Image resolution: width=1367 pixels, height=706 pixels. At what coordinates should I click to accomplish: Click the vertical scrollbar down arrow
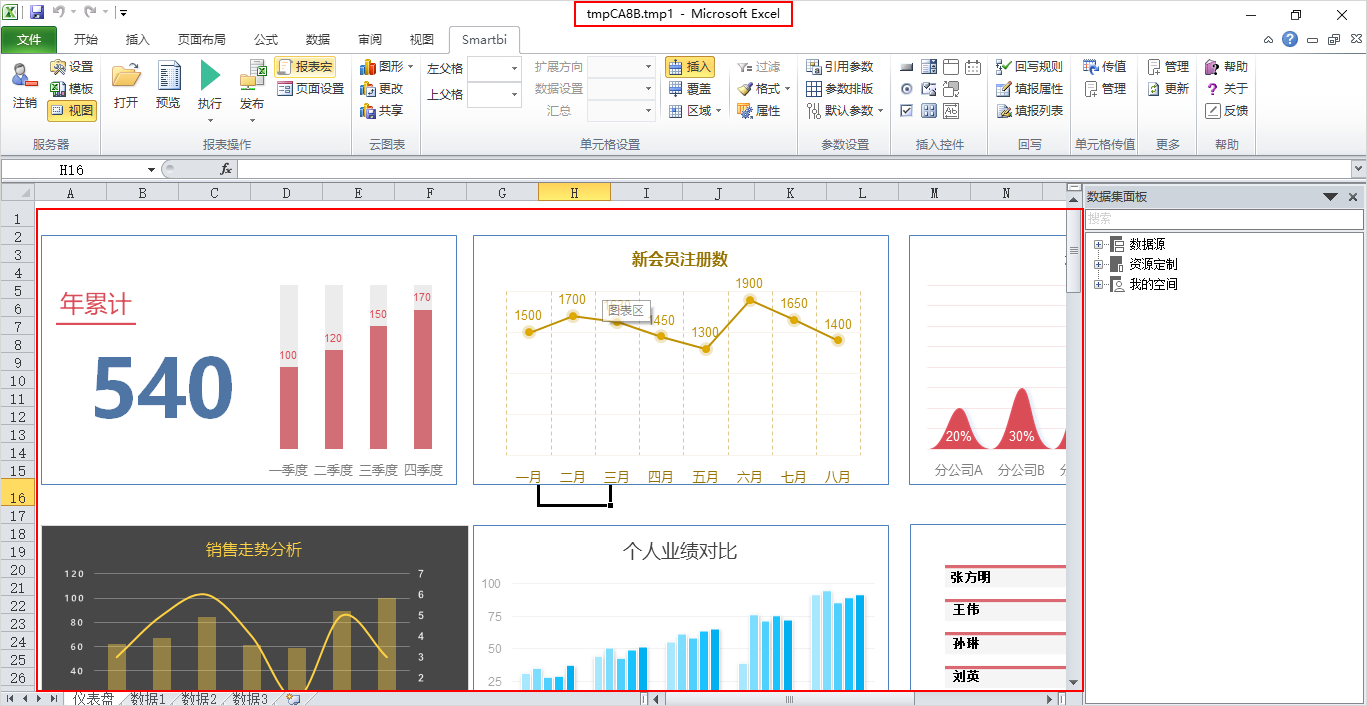pos(1073,683)
